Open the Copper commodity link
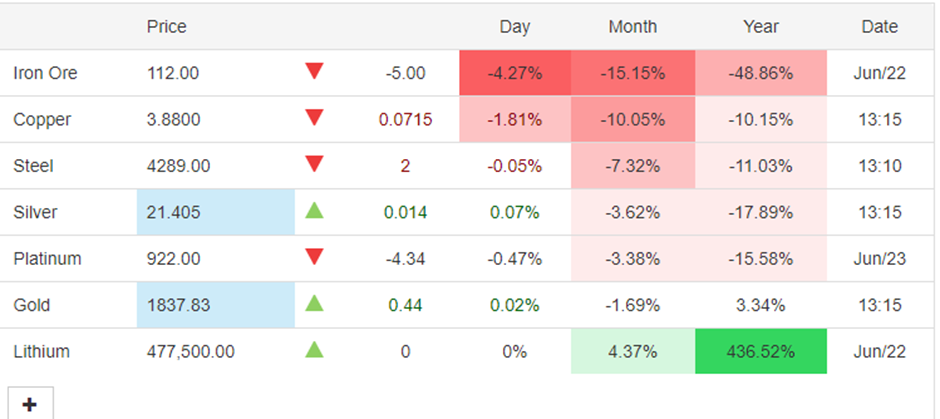This screenshot has height=419, width=940. coord(41,120)
